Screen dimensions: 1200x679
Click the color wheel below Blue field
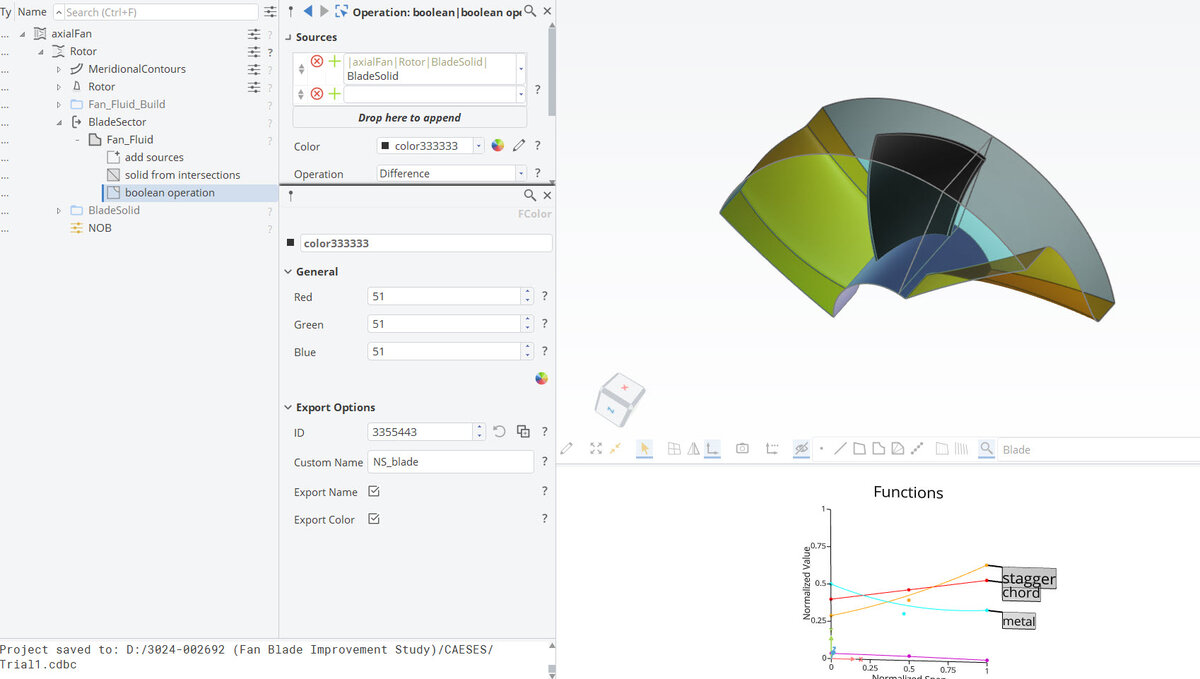541,378
